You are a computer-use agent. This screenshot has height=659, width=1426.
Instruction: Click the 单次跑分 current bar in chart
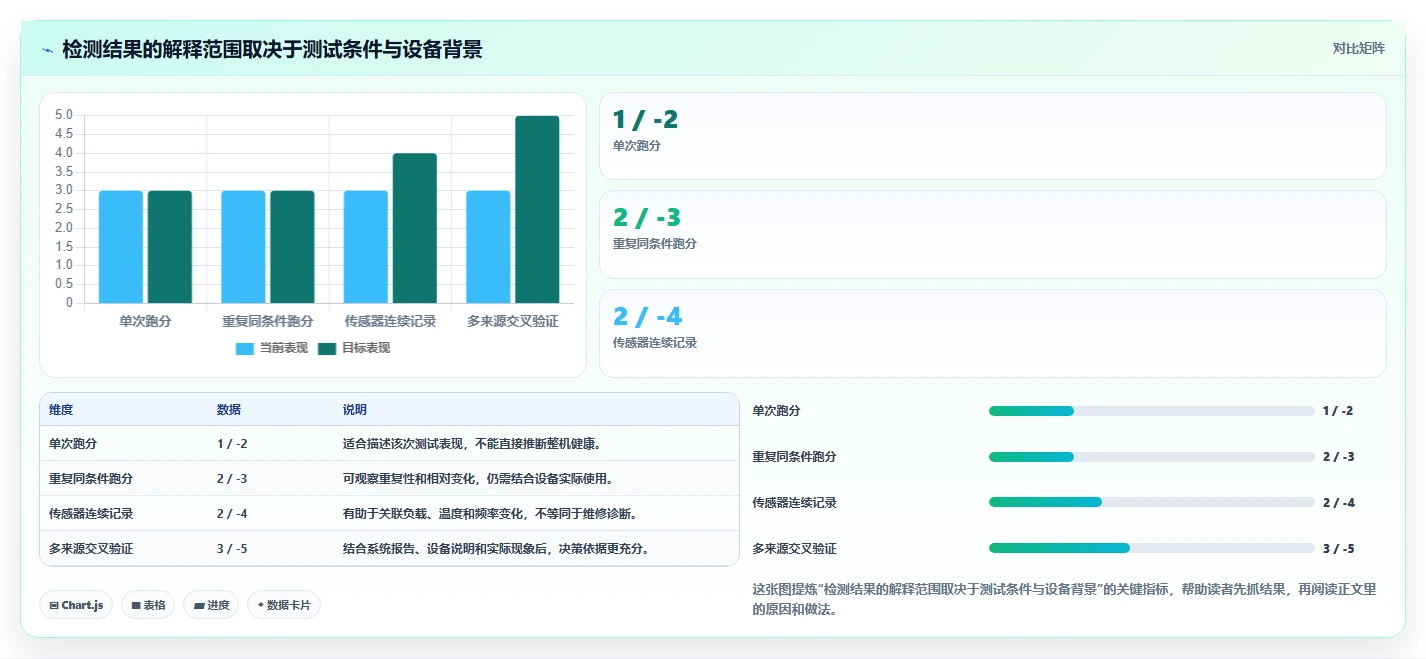coord(121,247)
